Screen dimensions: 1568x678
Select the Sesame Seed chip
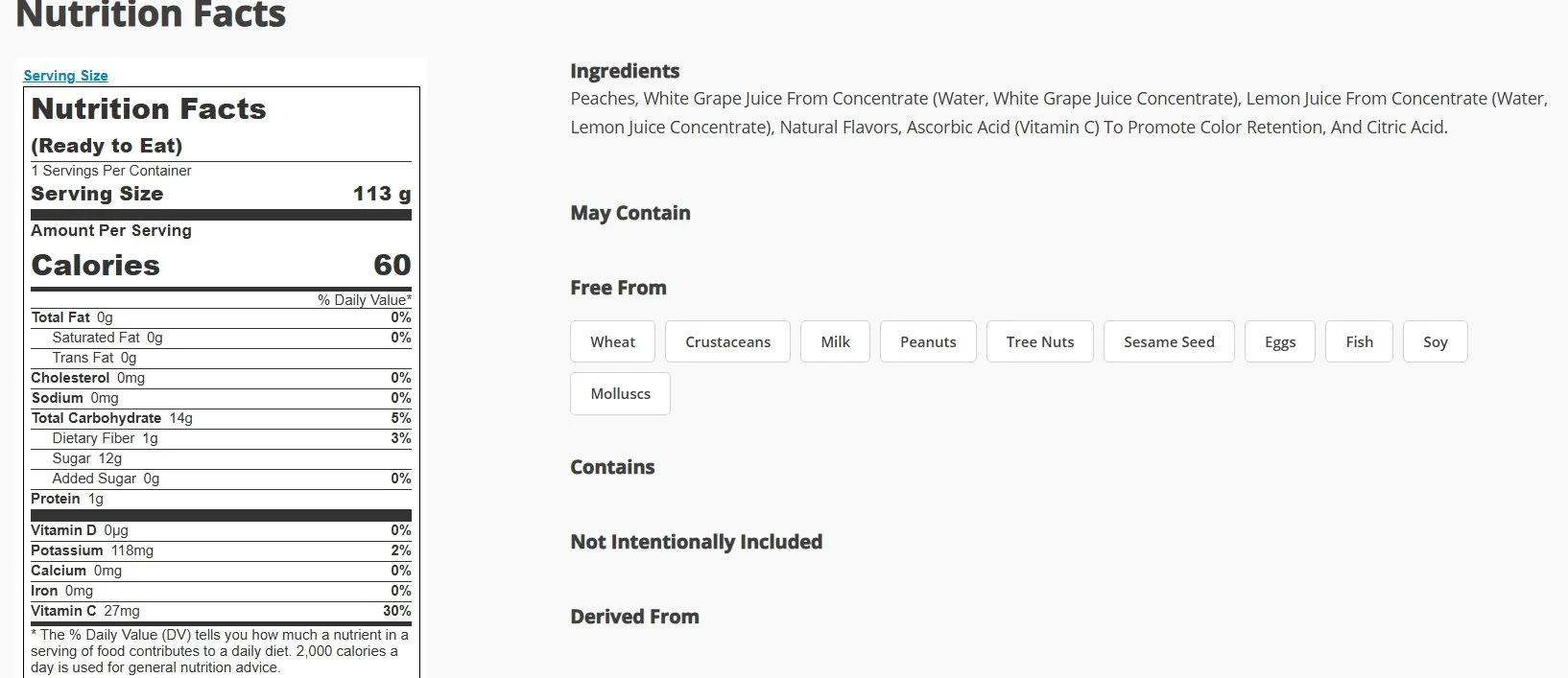[x=1169, y=341]
